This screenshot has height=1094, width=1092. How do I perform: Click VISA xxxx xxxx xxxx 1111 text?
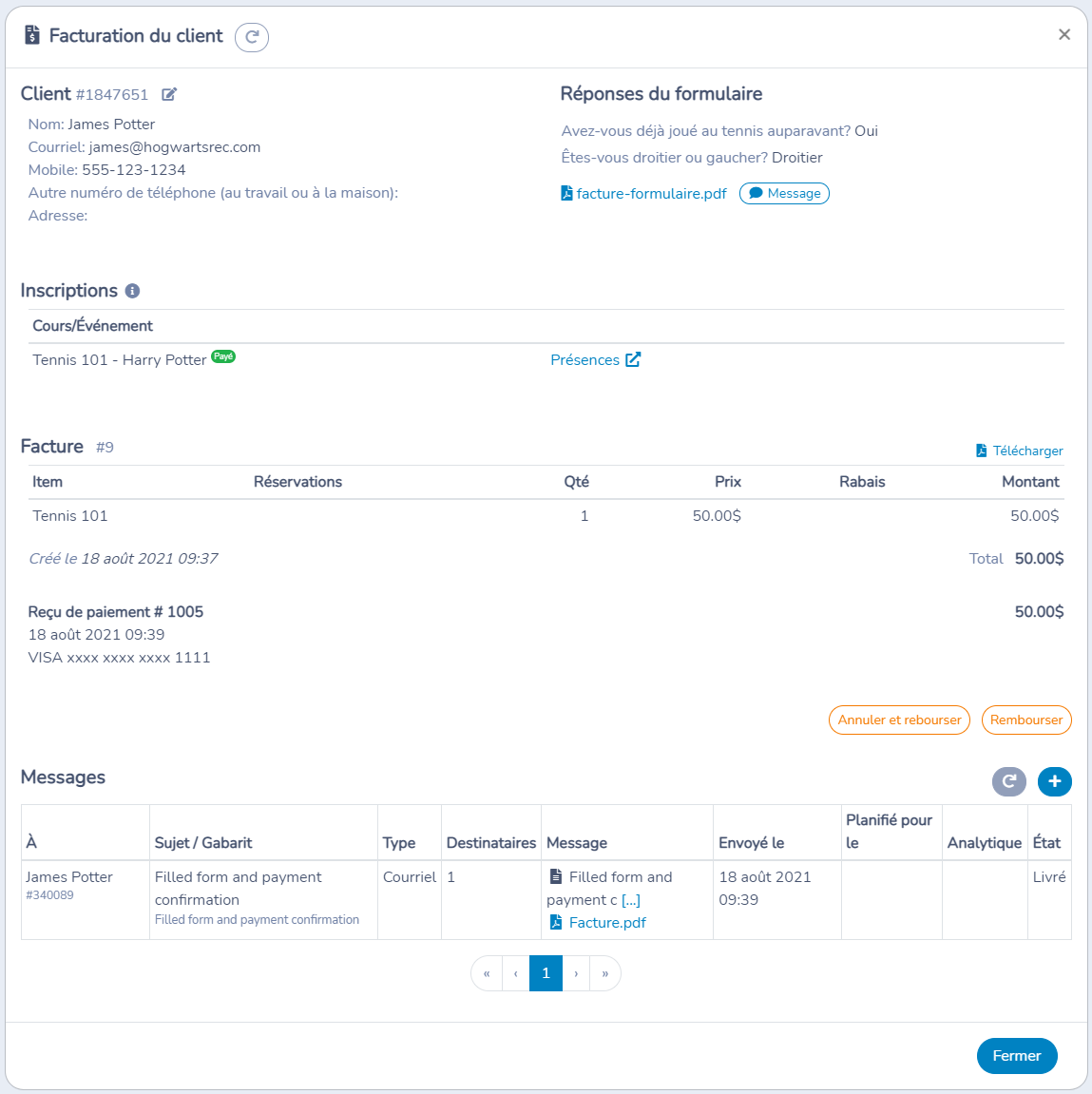(x=120, y=657)
